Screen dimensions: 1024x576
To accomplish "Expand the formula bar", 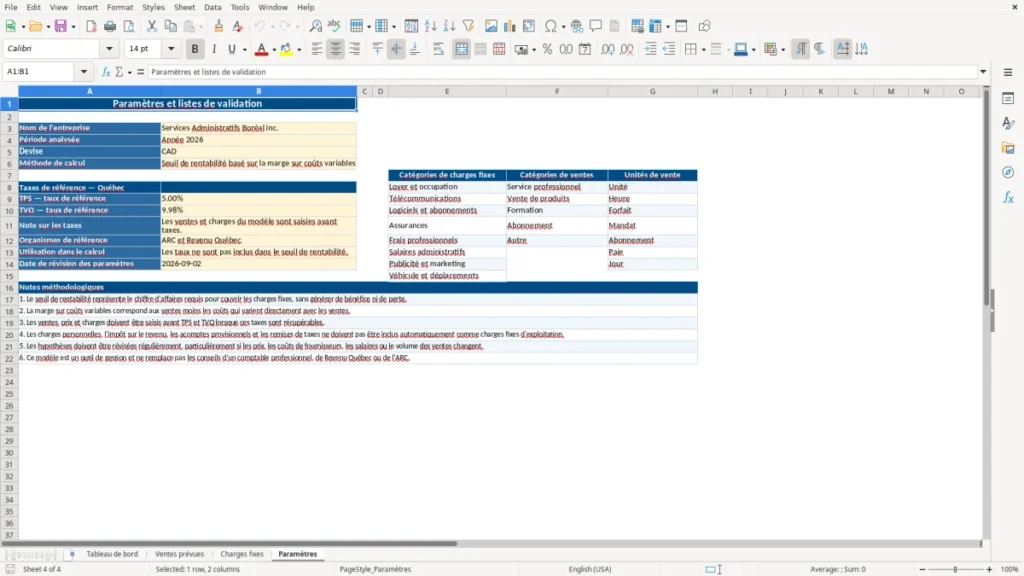I will coord(983,72).
